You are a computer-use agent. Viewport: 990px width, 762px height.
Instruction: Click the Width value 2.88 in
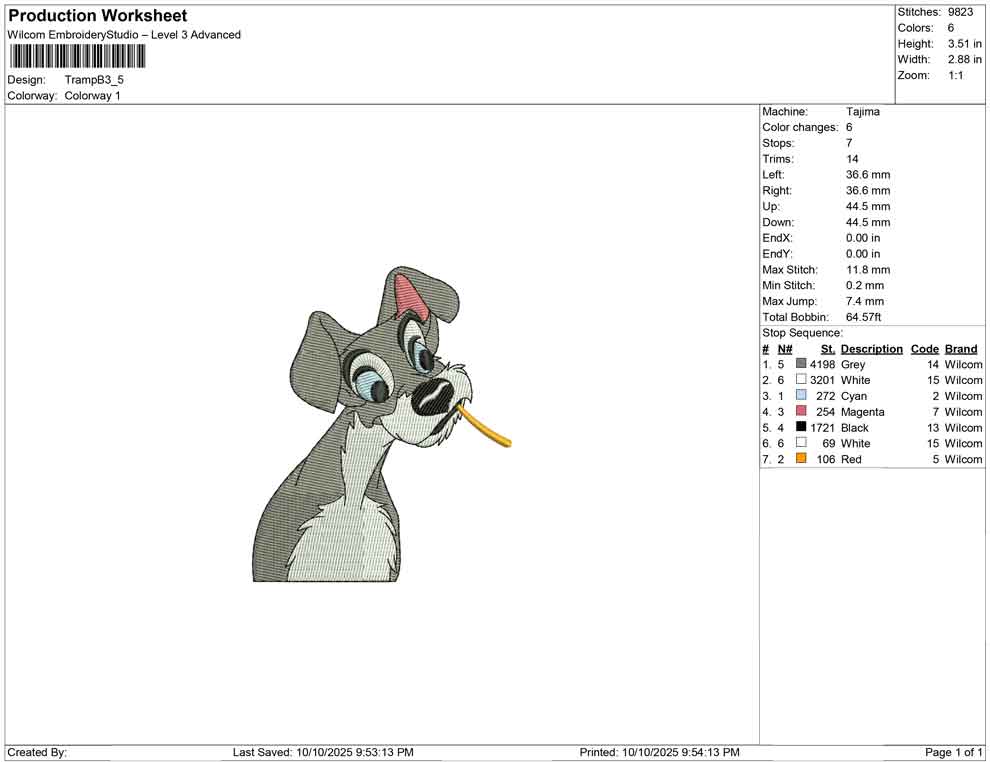(965, 59)
